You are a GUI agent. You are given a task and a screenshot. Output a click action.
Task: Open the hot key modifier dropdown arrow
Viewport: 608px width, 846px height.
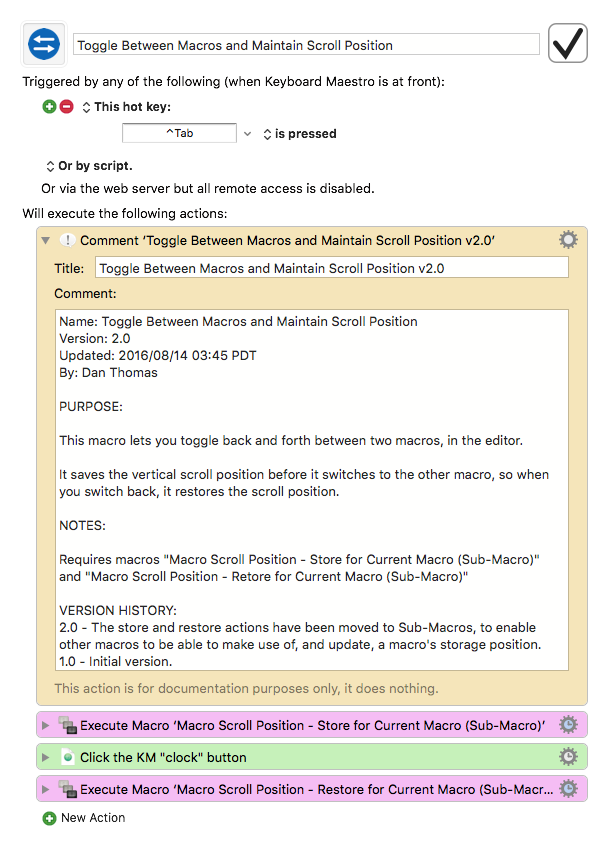(247, 134)
